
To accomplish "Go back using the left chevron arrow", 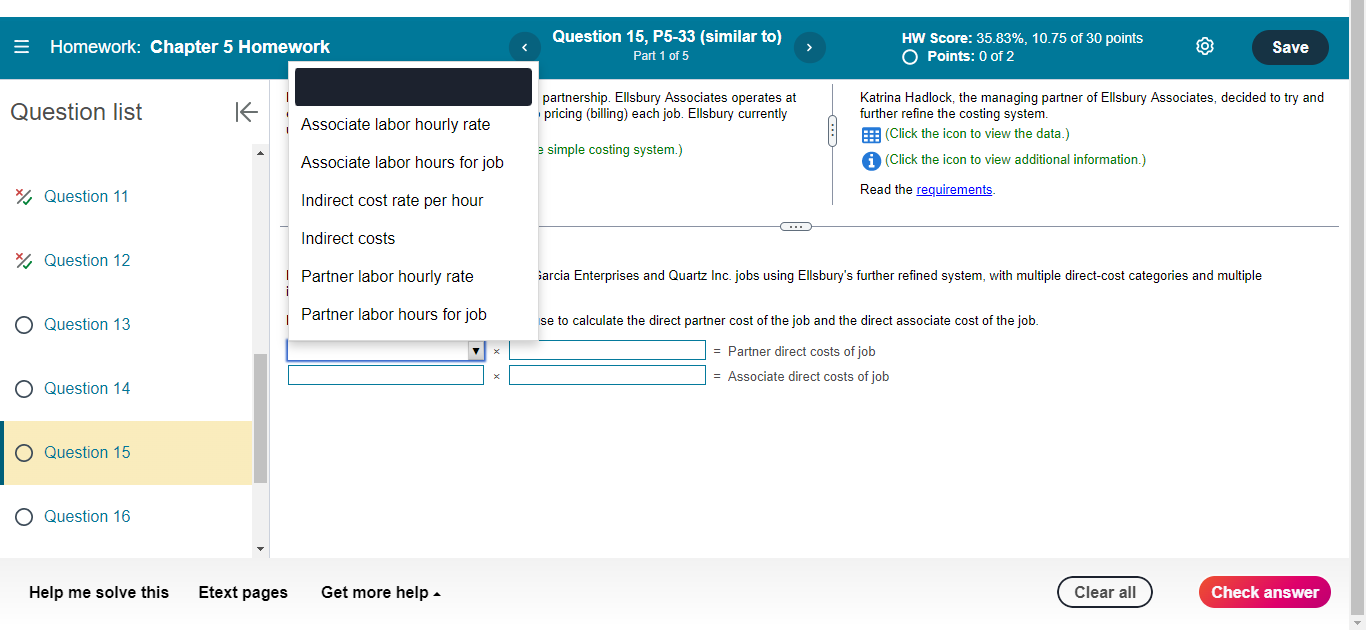I will 524,46.
